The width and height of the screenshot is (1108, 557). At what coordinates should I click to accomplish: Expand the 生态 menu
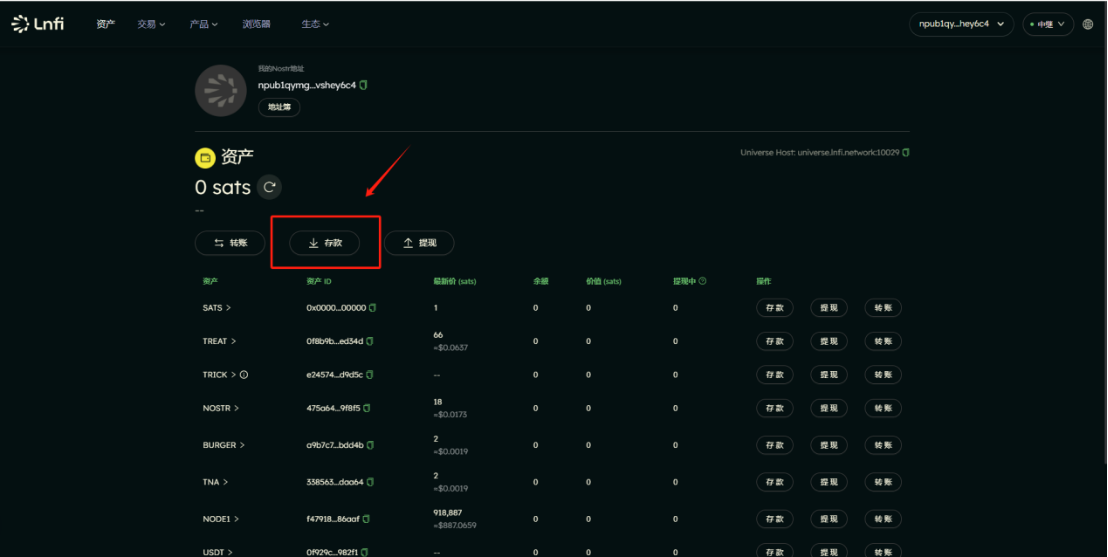click(x=315, y=24)
